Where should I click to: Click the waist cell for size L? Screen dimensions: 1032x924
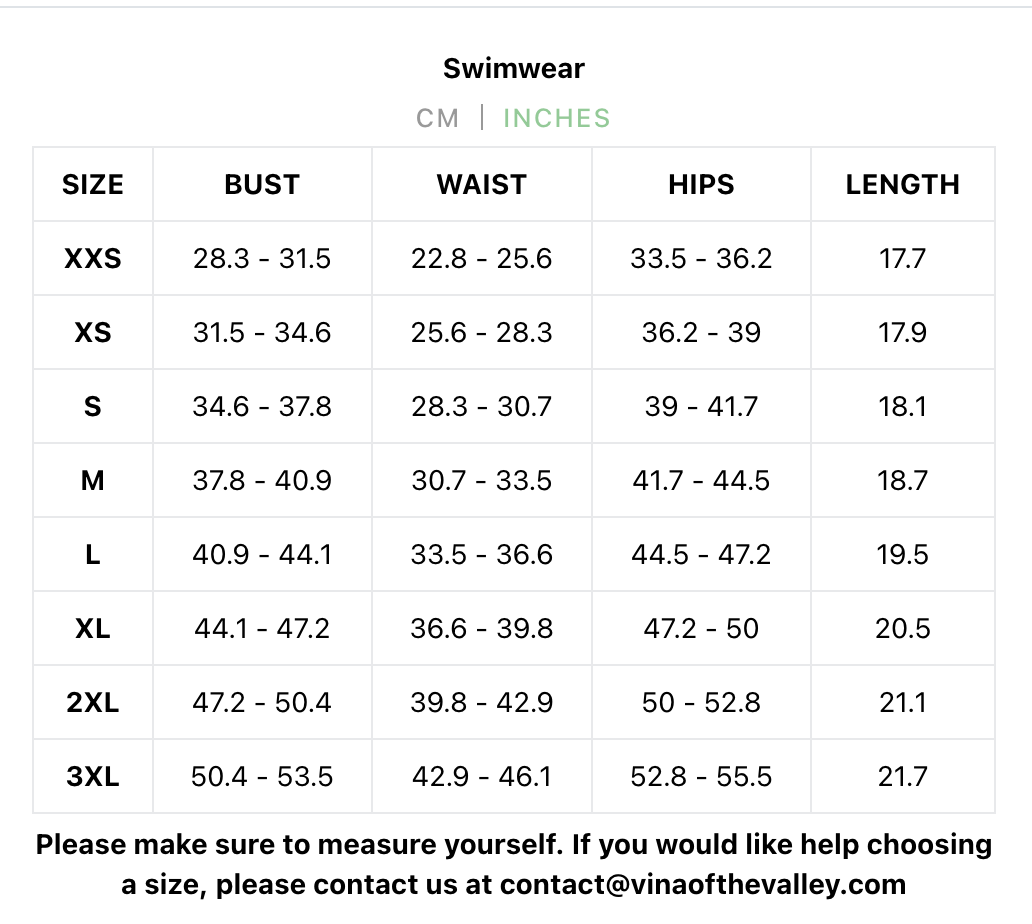(481, 555)
